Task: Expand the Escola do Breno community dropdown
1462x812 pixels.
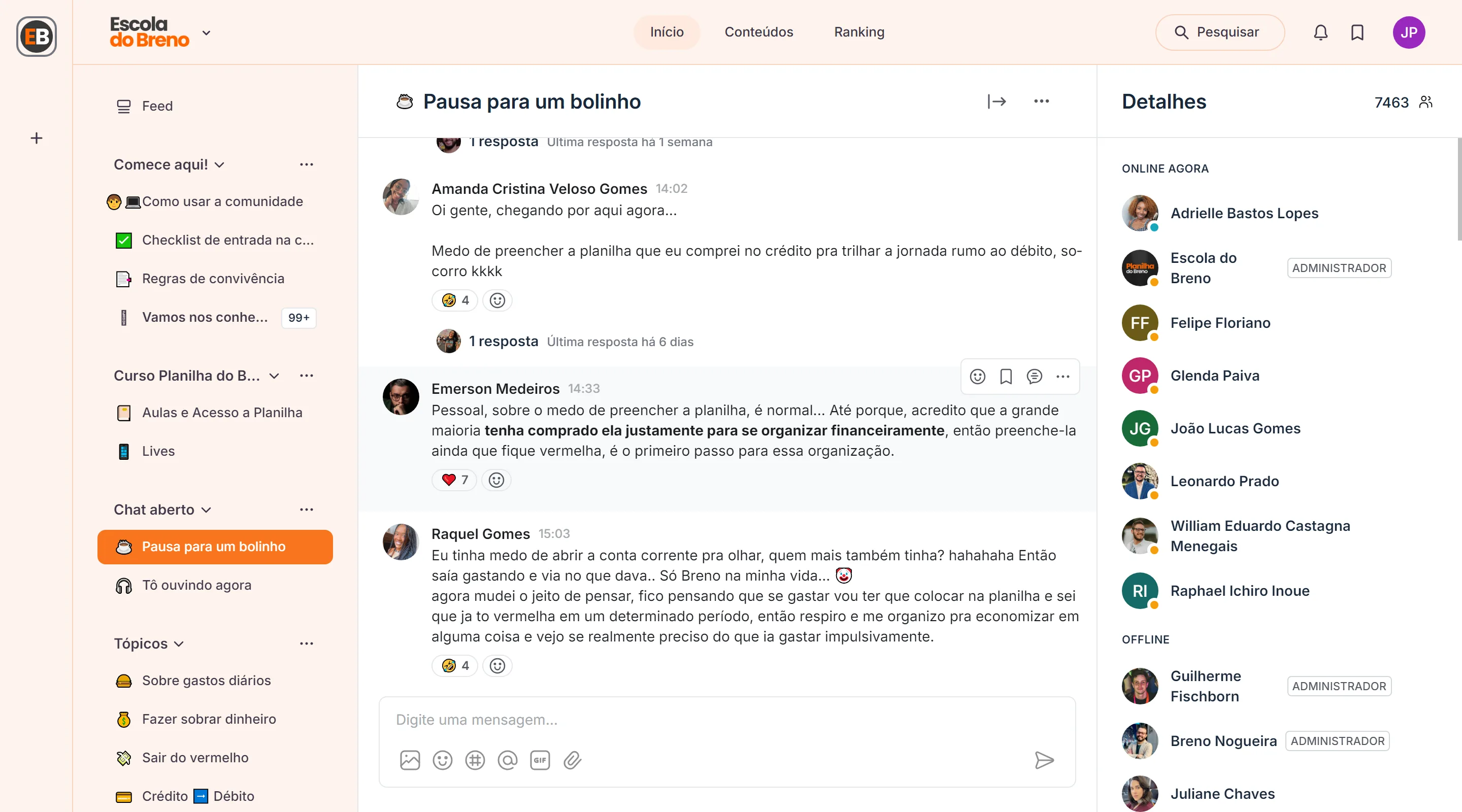Action: (207, 33)
